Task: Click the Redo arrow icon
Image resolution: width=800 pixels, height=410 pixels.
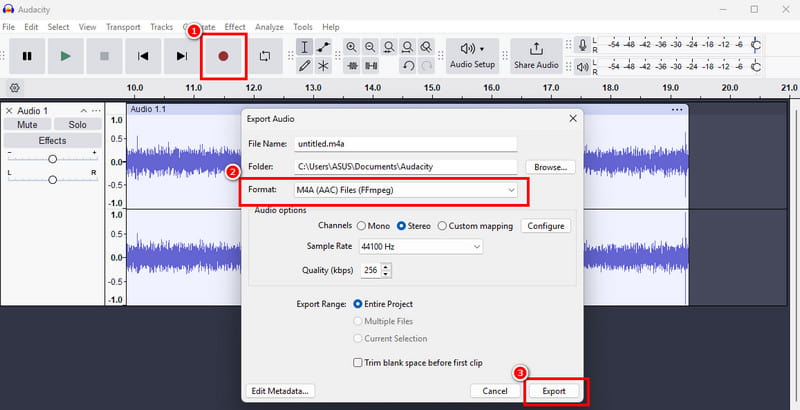Action: (x=427, y=66)
